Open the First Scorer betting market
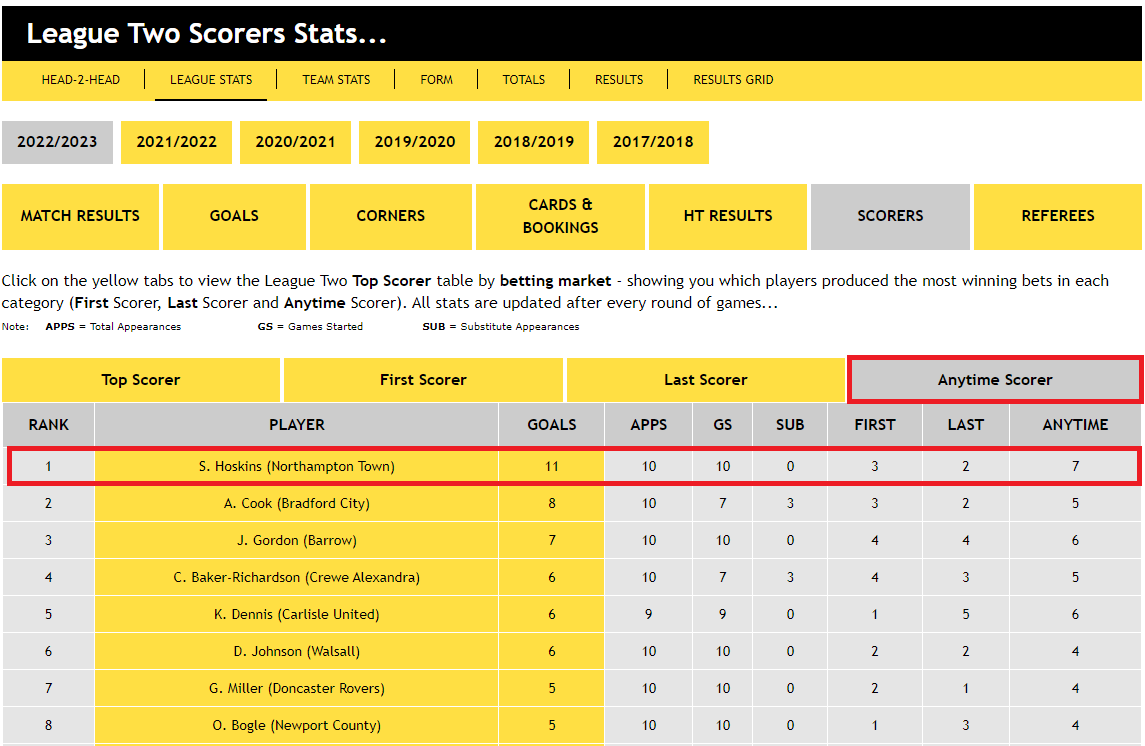 coord(423,380)
